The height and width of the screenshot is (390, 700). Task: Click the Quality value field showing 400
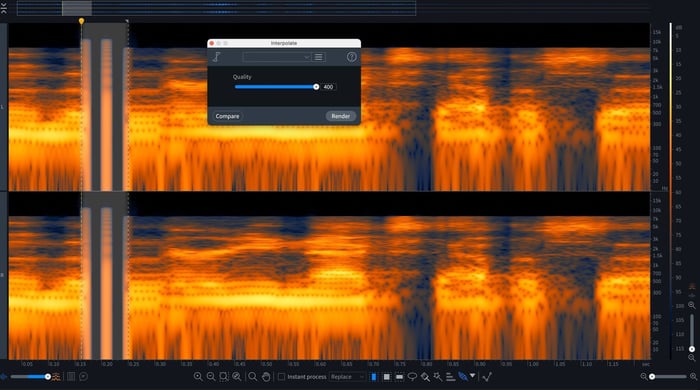[x=328, y=87]
